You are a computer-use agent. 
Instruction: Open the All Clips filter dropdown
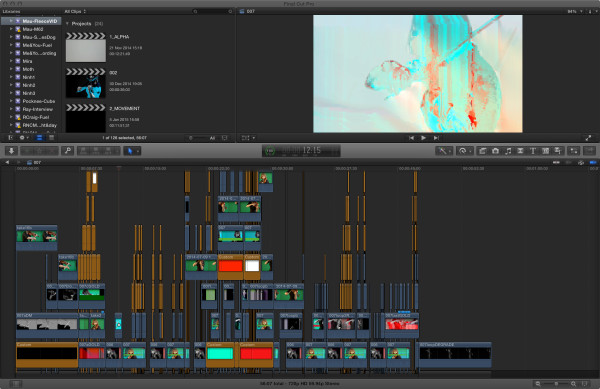(75, 11)
